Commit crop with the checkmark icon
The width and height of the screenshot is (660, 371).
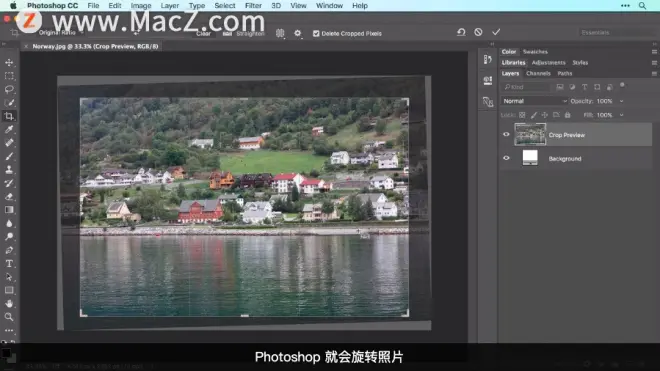coord(496,32)
